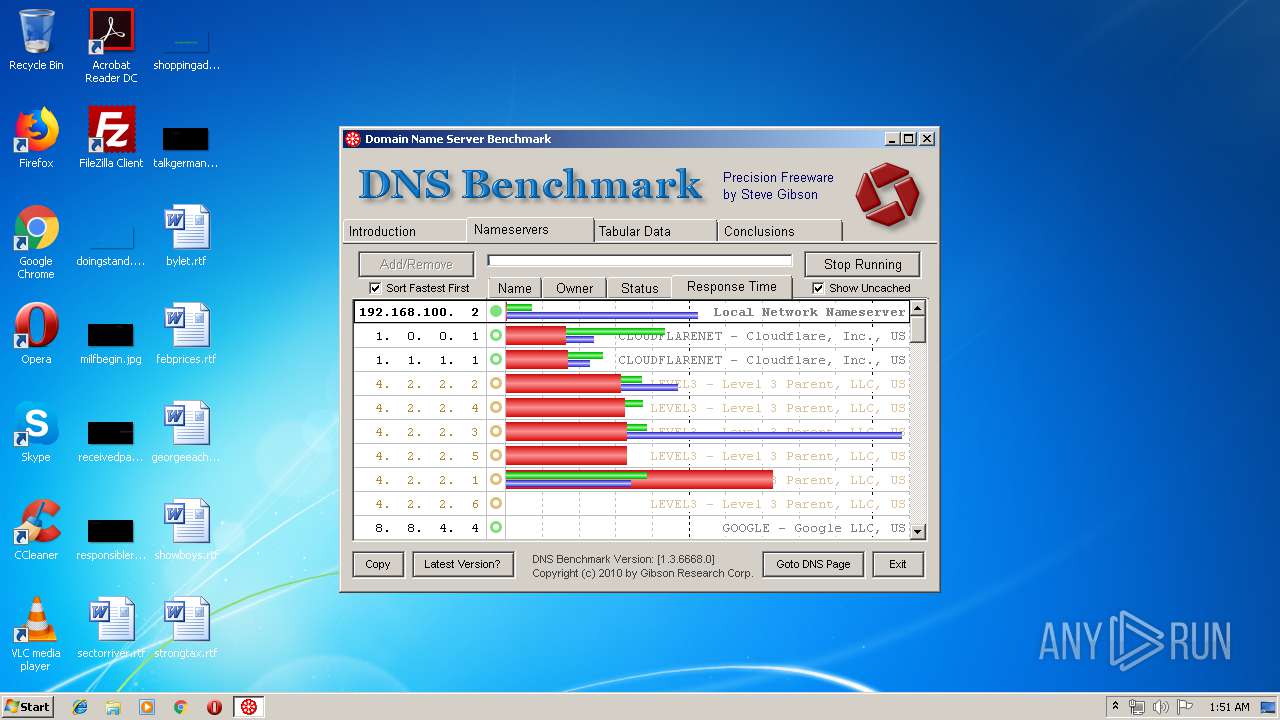1280x720 pixels.
Task: Click the red DNS Benchmark logo
Action: coord(887,194)
